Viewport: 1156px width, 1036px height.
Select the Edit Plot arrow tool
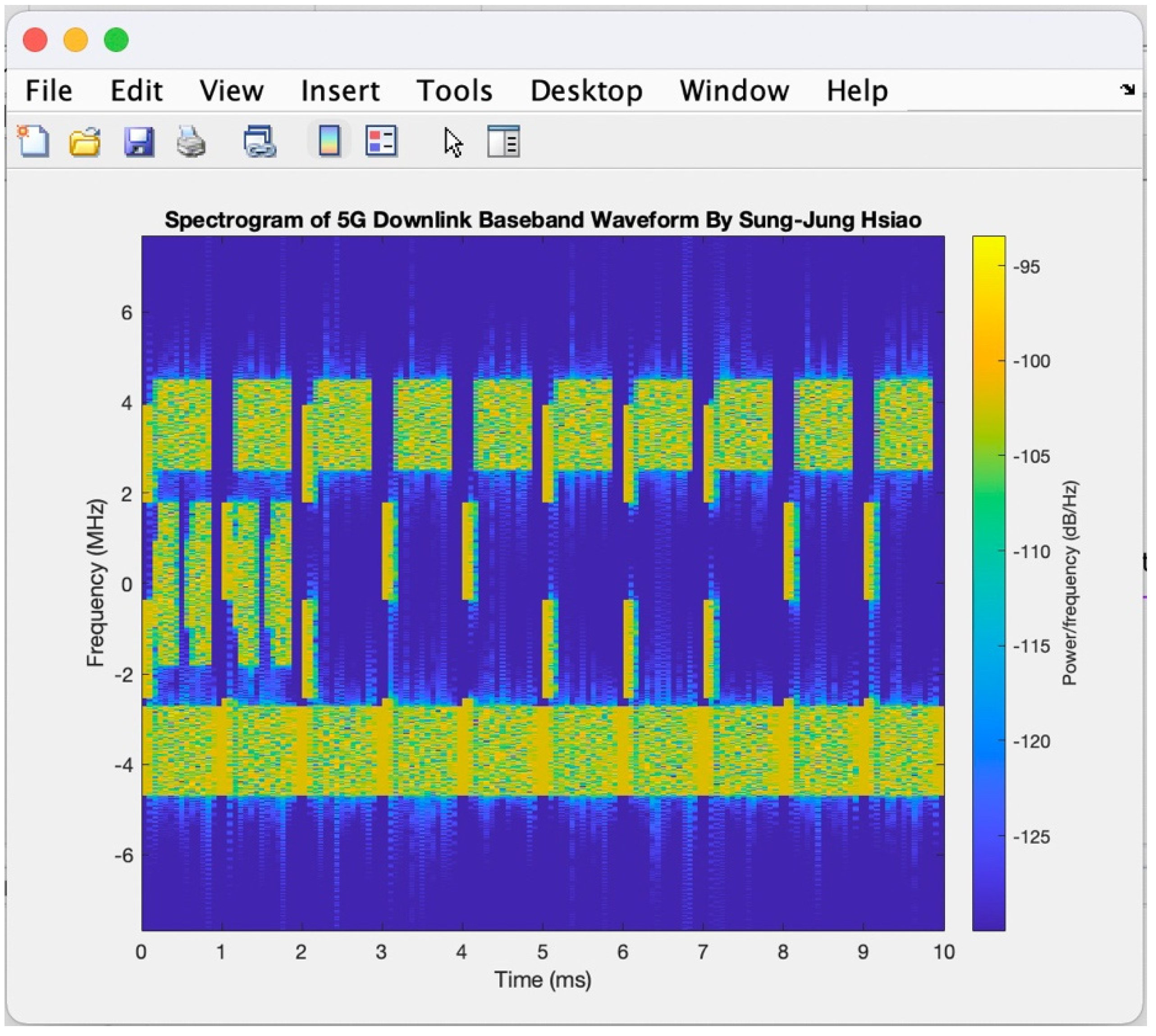(453, 142)
